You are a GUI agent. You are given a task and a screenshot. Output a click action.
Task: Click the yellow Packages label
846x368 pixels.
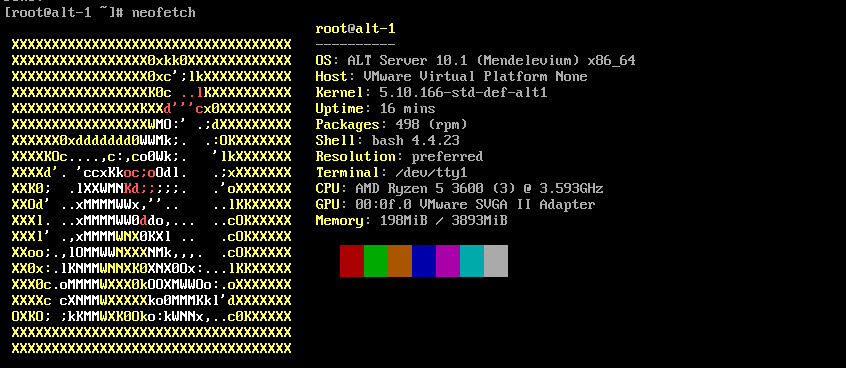pyautogui.click(x=347, y=125)
